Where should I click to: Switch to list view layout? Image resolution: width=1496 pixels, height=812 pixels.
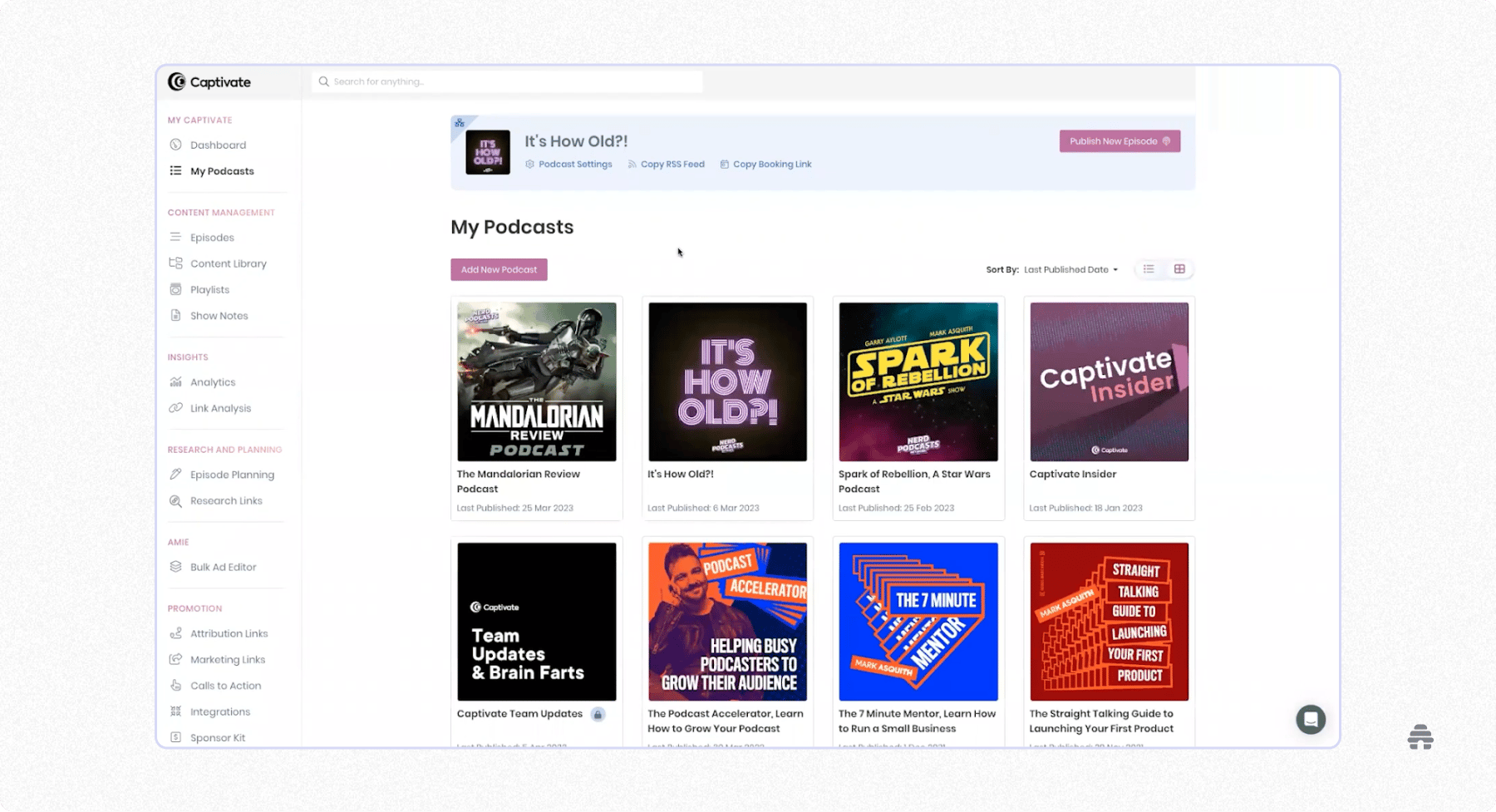coord(1149,268)
